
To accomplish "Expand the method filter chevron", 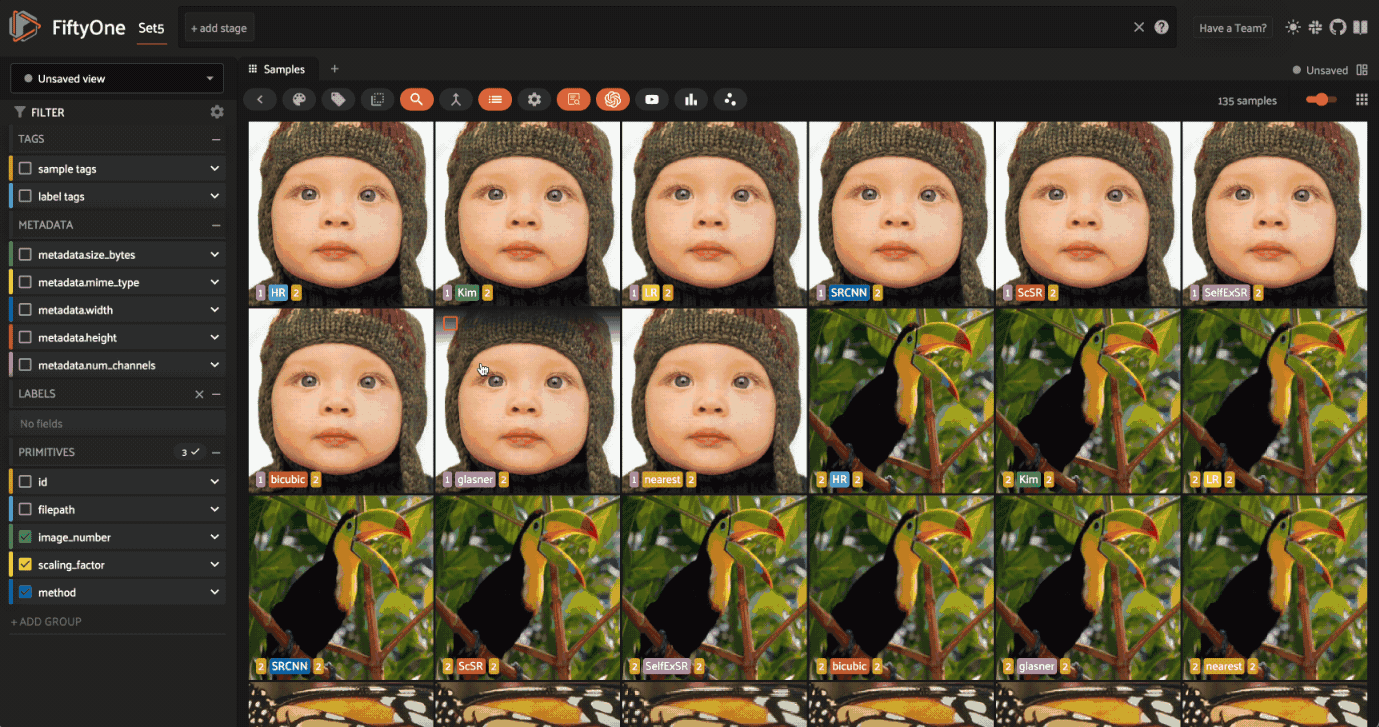I will pyautogui.click(x=214, y=592).
